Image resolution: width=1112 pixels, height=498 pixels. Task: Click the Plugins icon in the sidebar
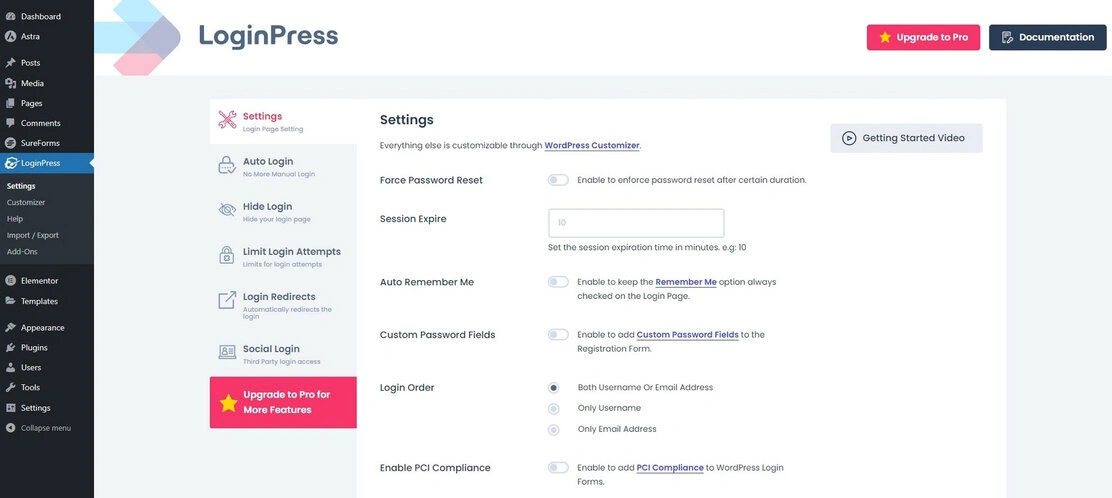coord(10,347)
